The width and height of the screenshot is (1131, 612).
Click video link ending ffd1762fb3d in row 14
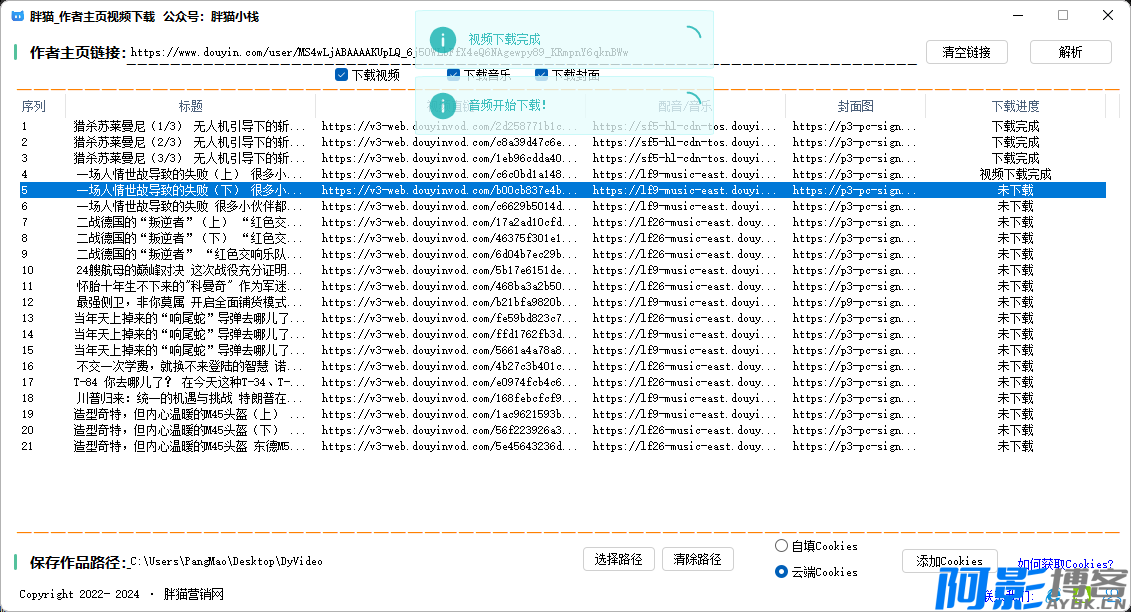[449, 334]
